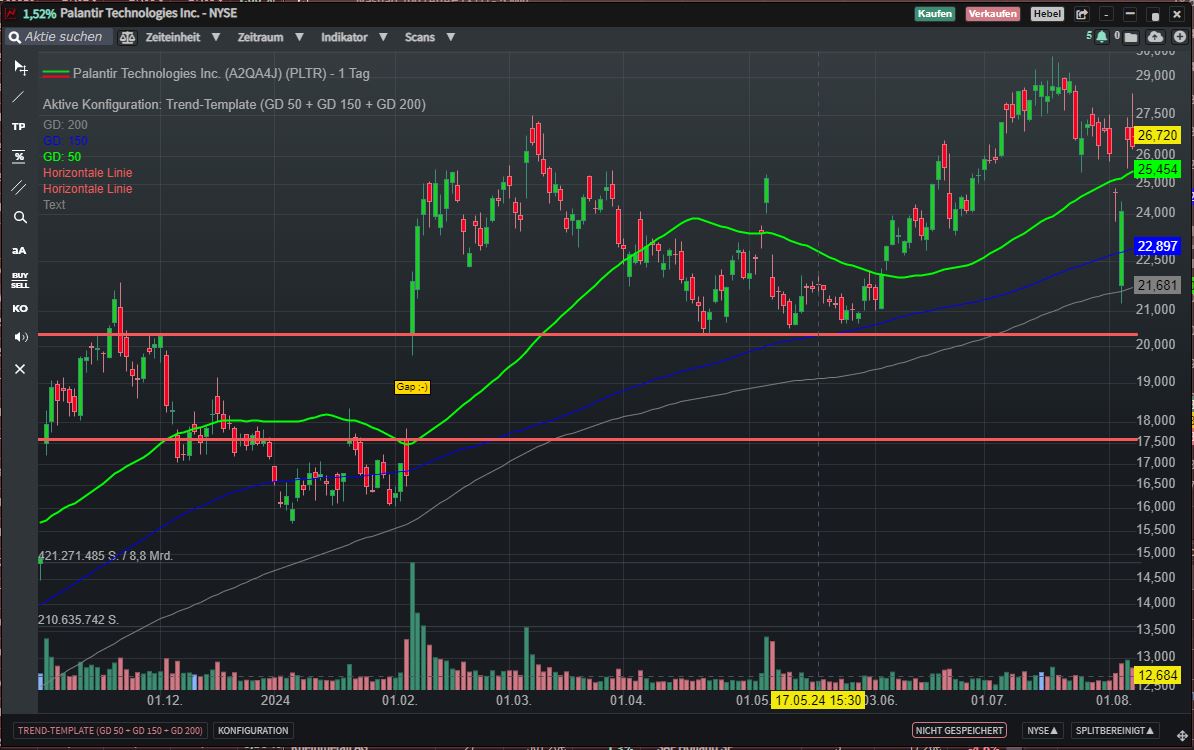Select the percent measurement tool
The height and width of the screenshot is (750, 1194).
point(19,157)
